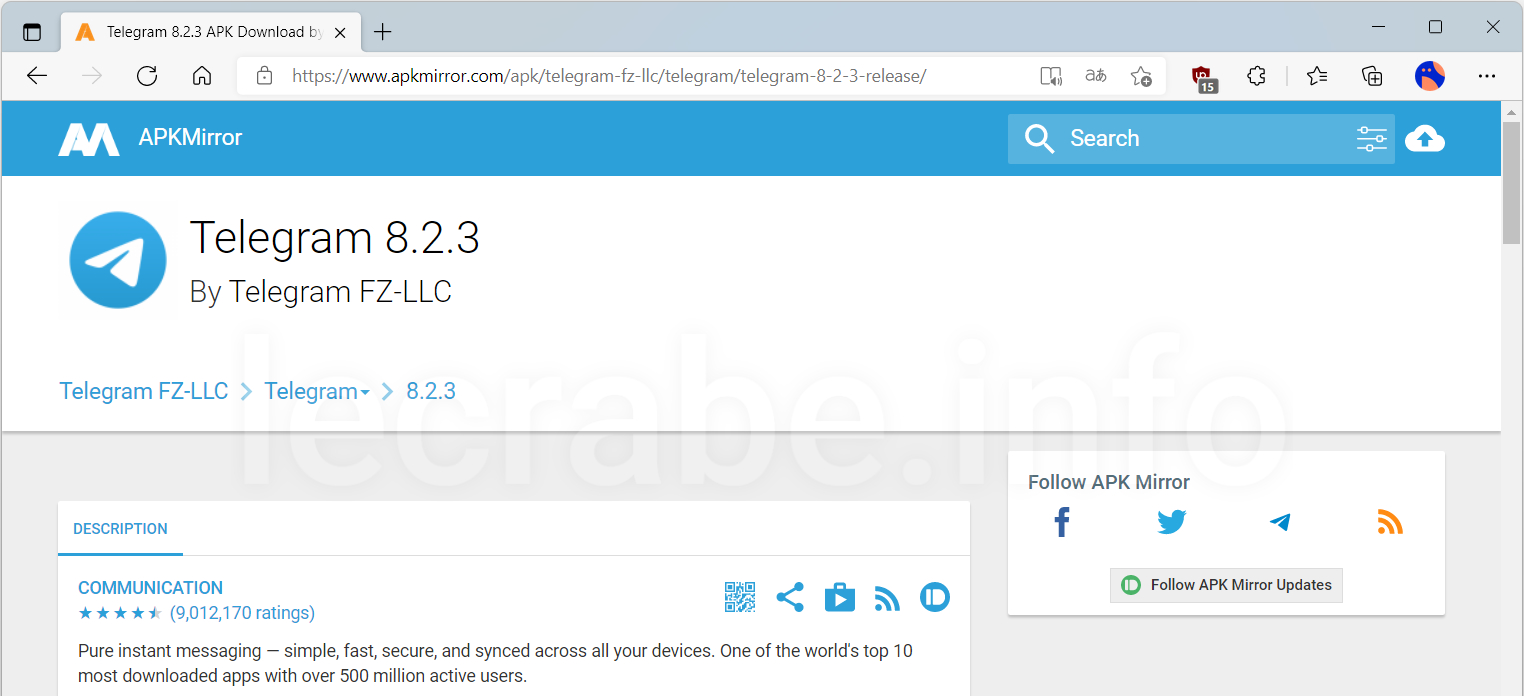Image resolution: width=1524 pixels, height=696 pixels.
Task: Switch to the DESCRIPTION tab
Action: coord(120,529)
